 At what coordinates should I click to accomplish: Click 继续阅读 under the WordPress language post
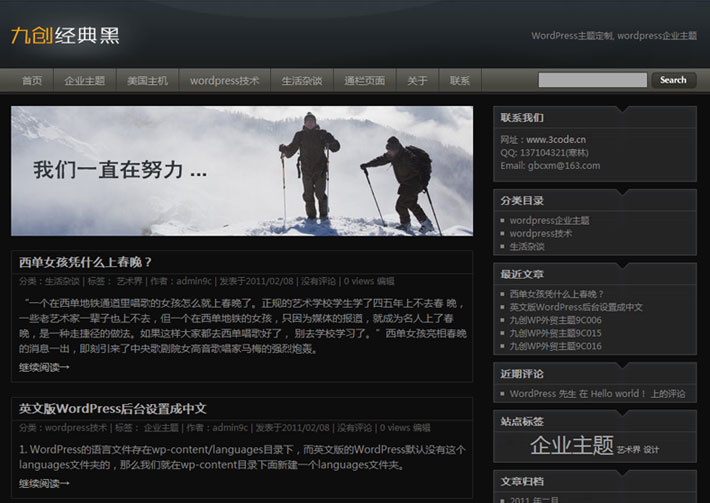44,484
